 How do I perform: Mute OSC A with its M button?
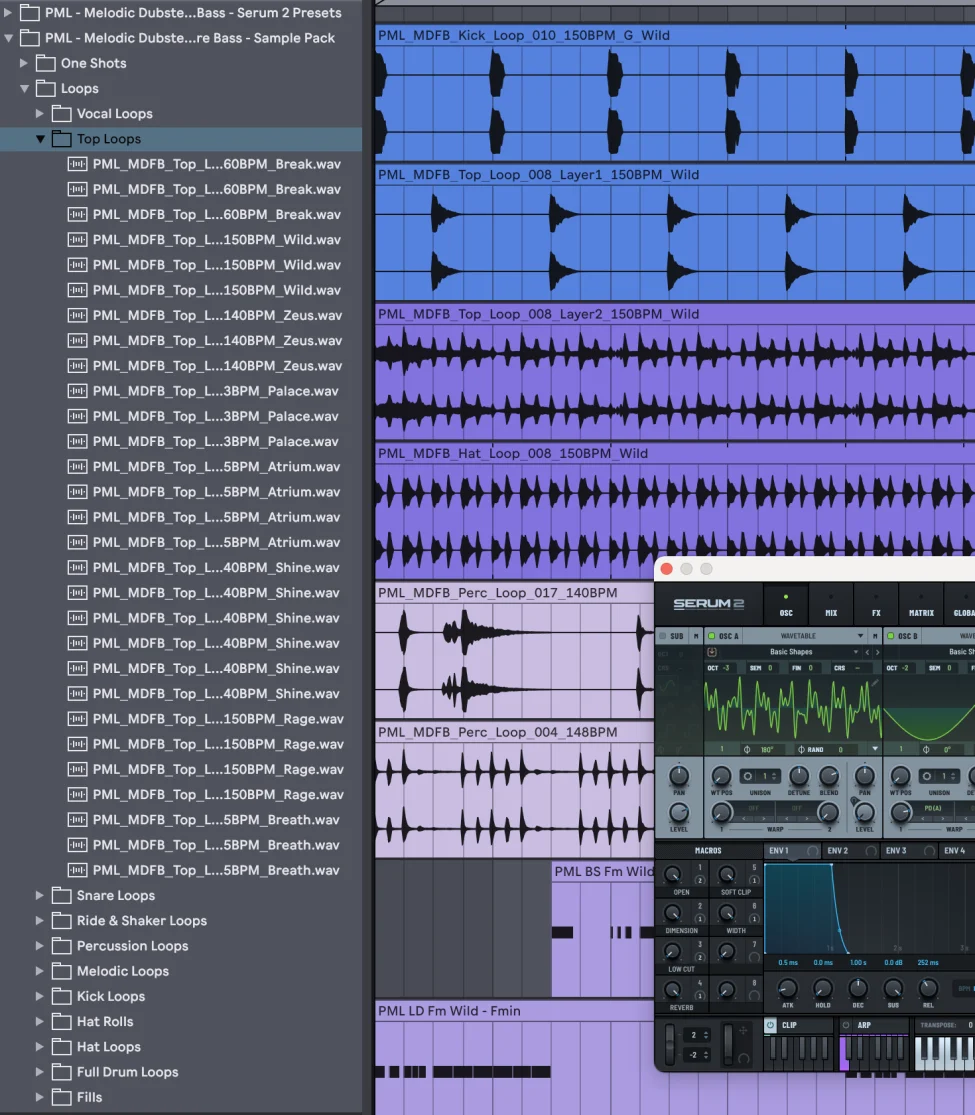tap(875, 636)
